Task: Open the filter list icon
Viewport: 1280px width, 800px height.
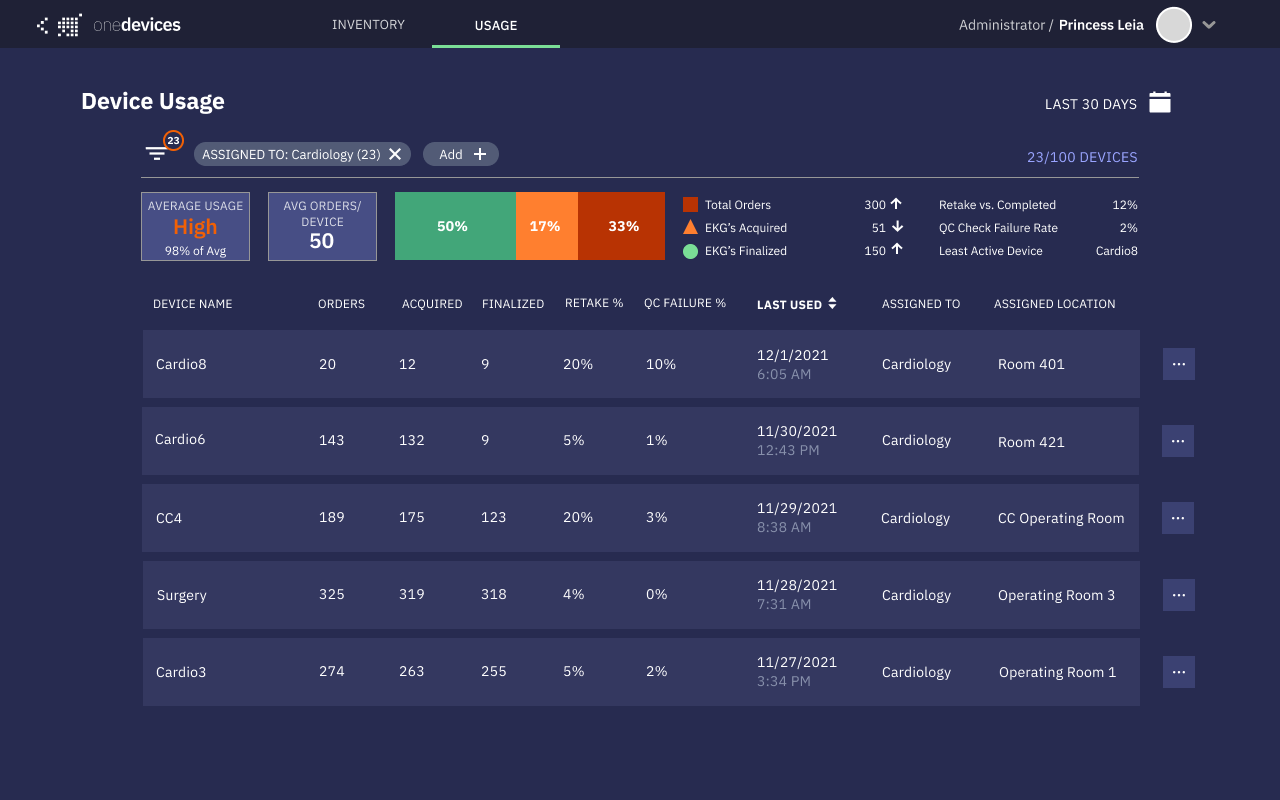Action: point(156,153)
